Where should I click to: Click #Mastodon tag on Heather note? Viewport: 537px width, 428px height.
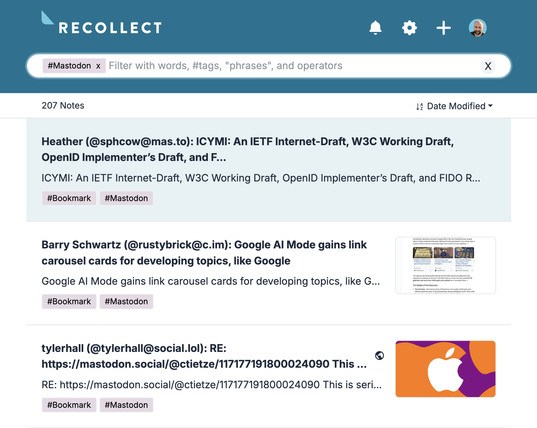click(126, 198)
